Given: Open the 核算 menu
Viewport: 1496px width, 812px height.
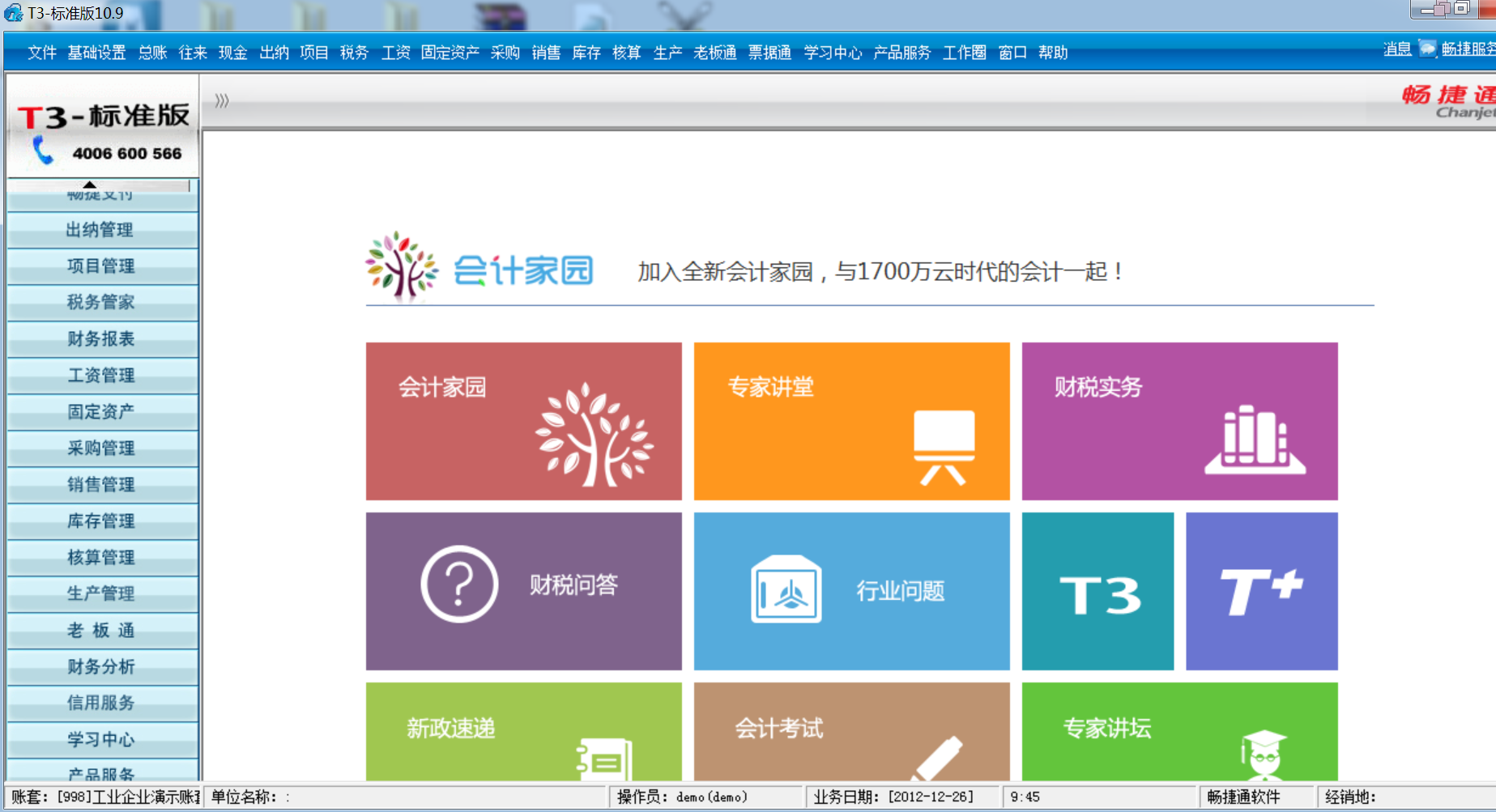Looking at the screenshot, I should pyautogui.click(x=627, y=53).
